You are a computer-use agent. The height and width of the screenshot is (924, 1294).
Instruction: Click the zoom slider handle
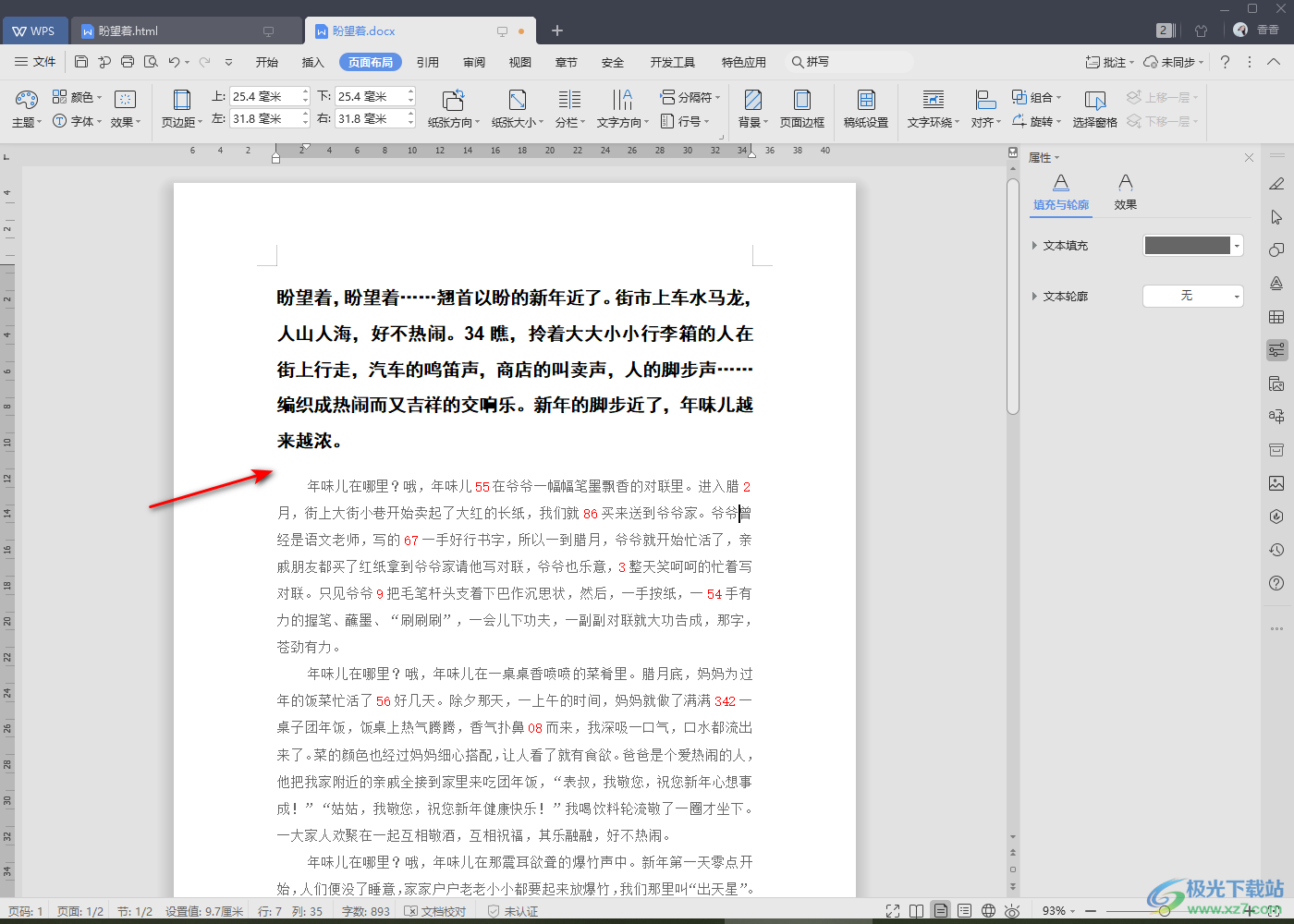pos(1165,911)
